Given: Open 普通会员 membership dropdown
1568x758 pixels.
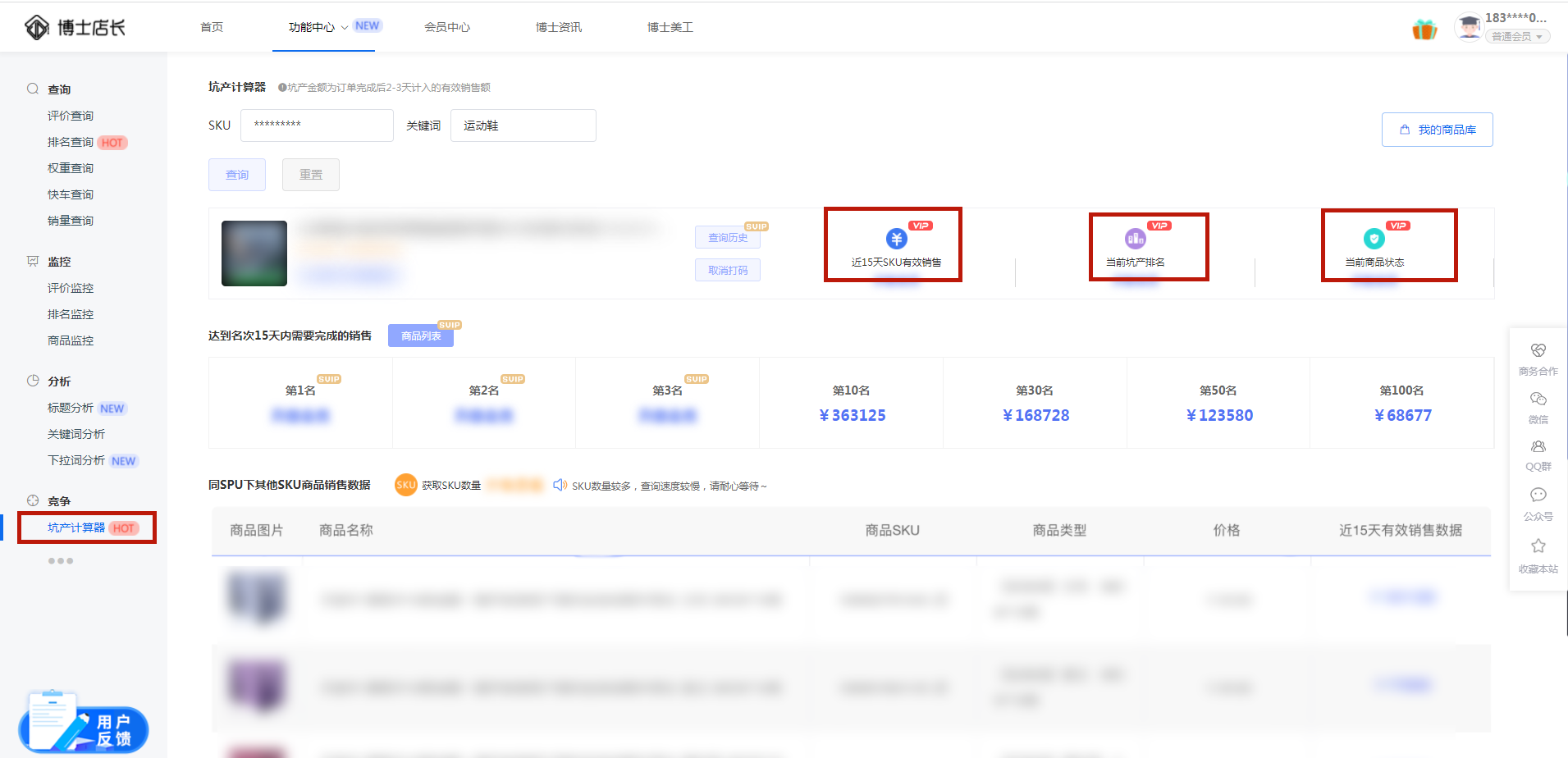Looking at the screenshot, I should (x=1517, y=37).
